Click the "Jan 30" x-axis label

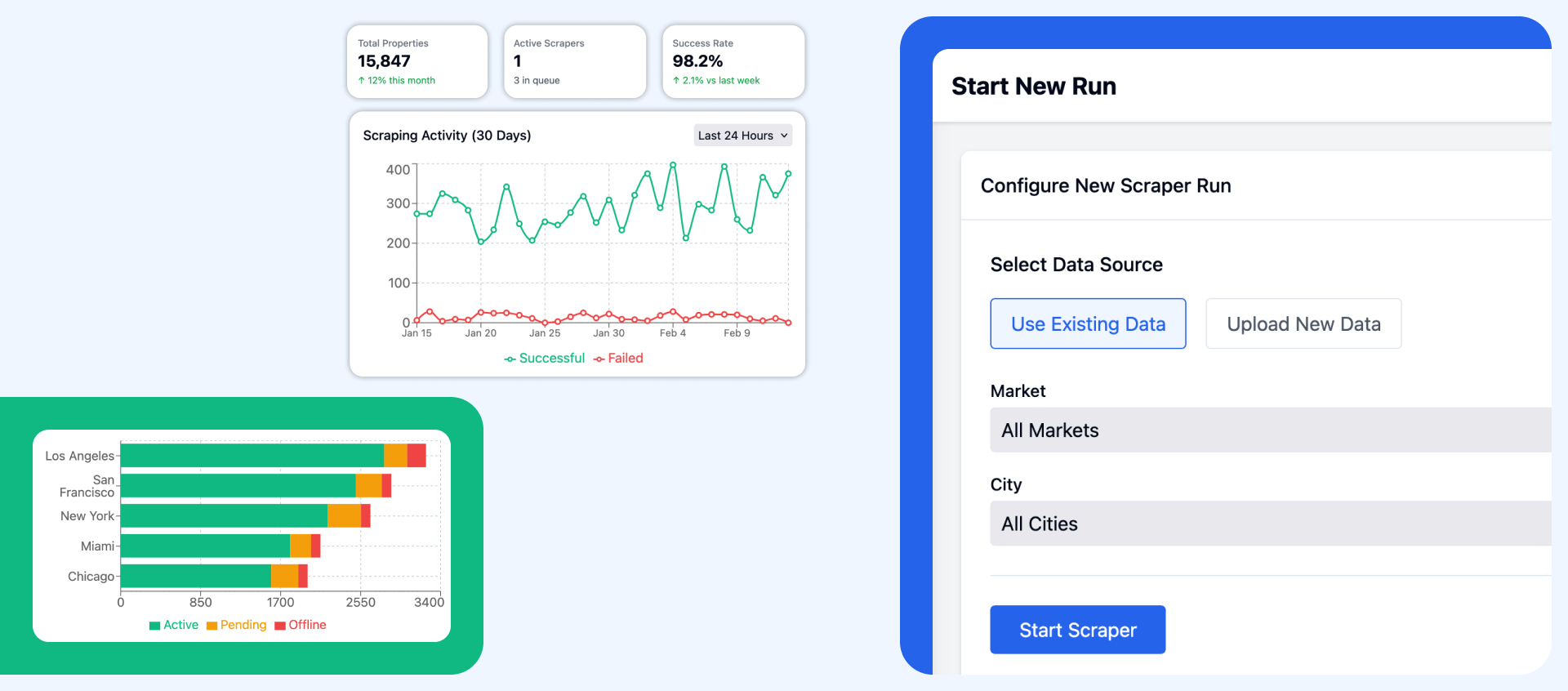tap(608, 333)
